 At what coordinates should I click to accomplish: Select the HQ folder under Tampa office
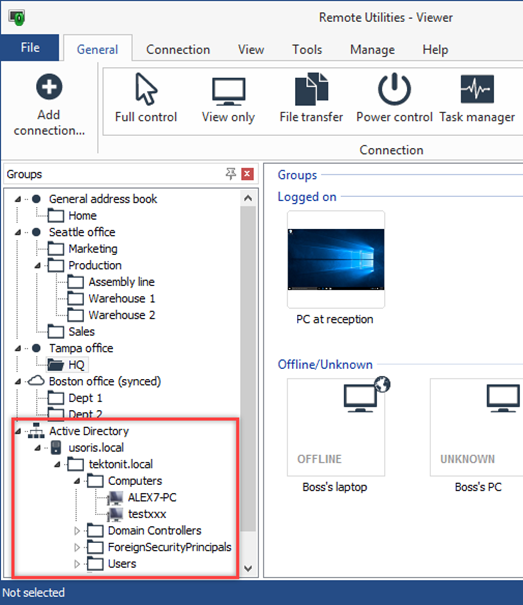[67, 365]
